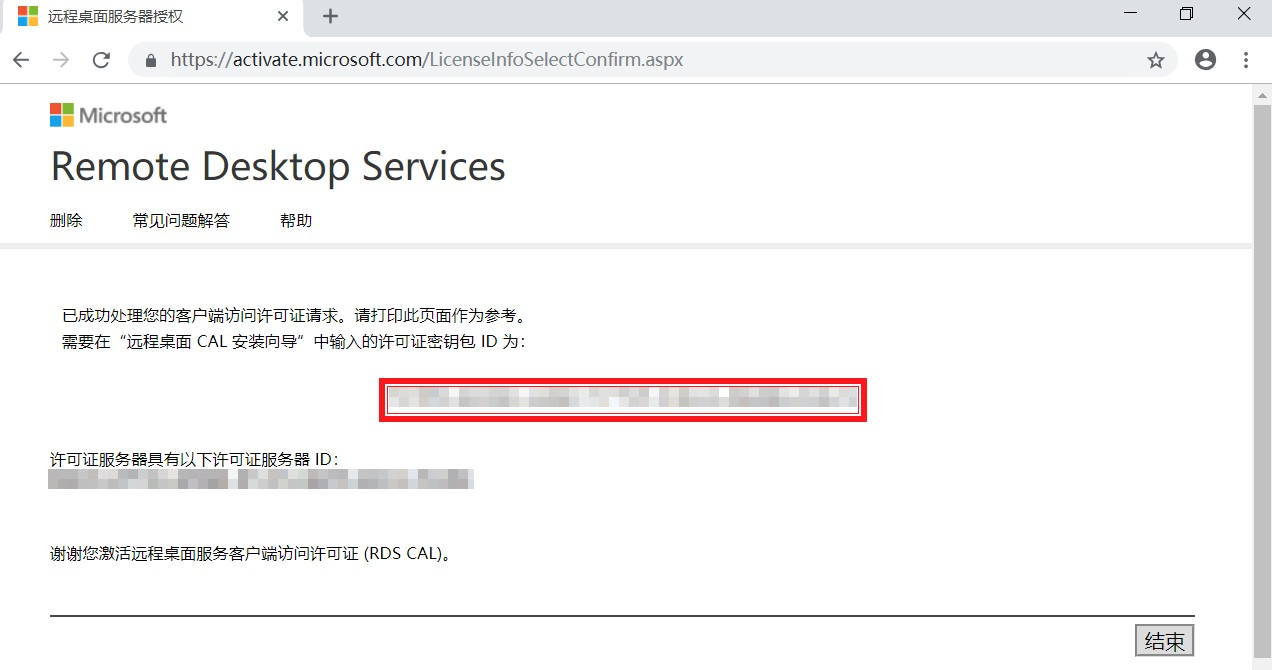
Task: Click the text 许可证服务器具有以下许可证服务器 ID
Action: pyautogui.click(x=194, y=460)
